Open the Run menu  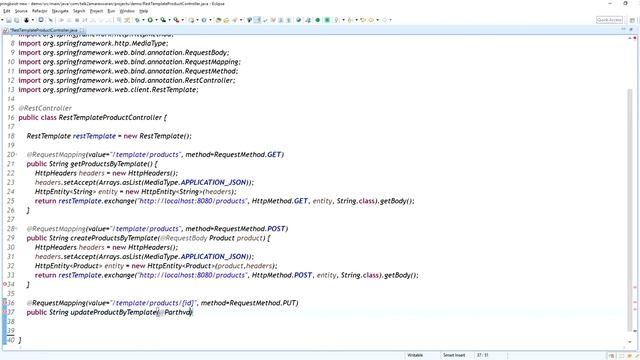pyautogui.click(x=111, y=11)
